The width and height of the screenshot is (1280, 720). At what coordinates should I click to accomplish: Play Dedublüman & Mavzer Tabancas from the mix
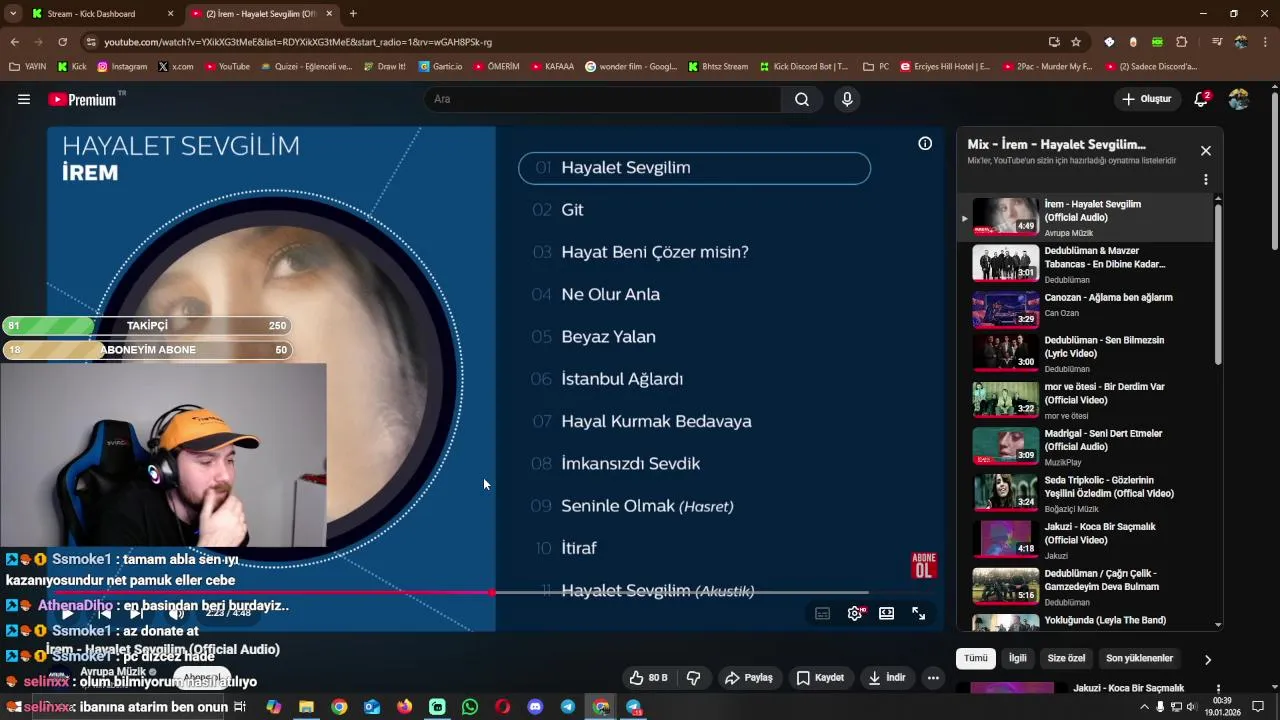[1085, 264]
